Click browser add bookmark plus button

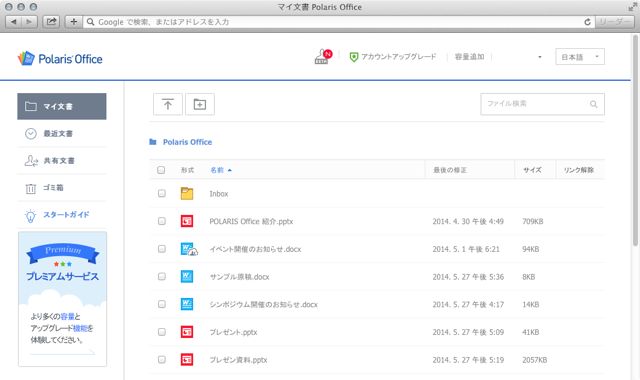73,22
